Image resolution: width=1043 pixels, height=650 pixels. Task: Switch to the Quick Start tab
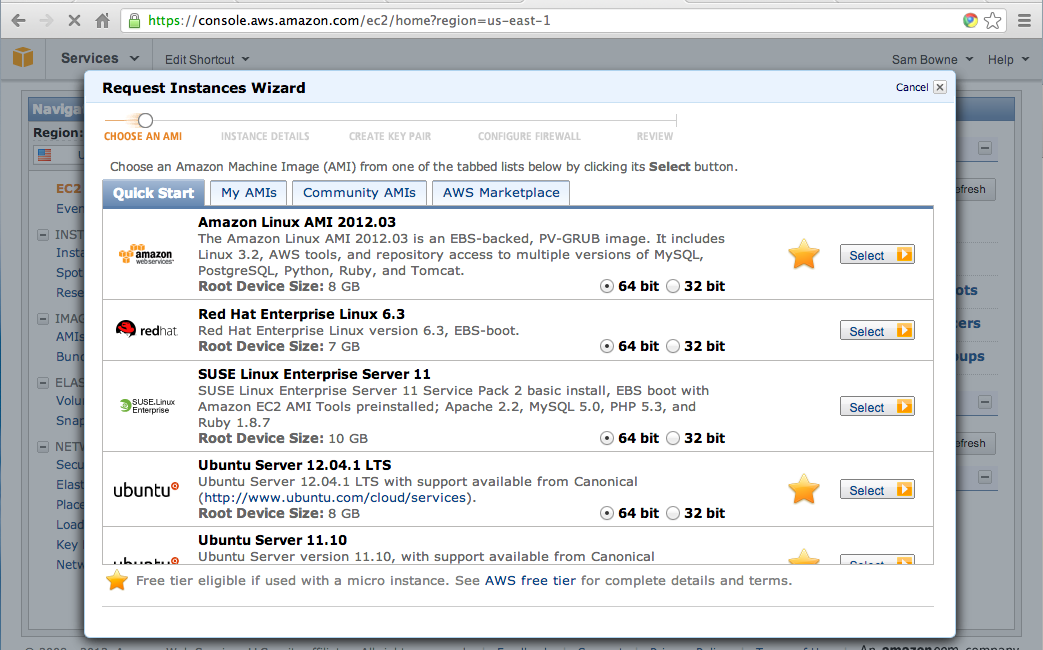tap(154, 193)
